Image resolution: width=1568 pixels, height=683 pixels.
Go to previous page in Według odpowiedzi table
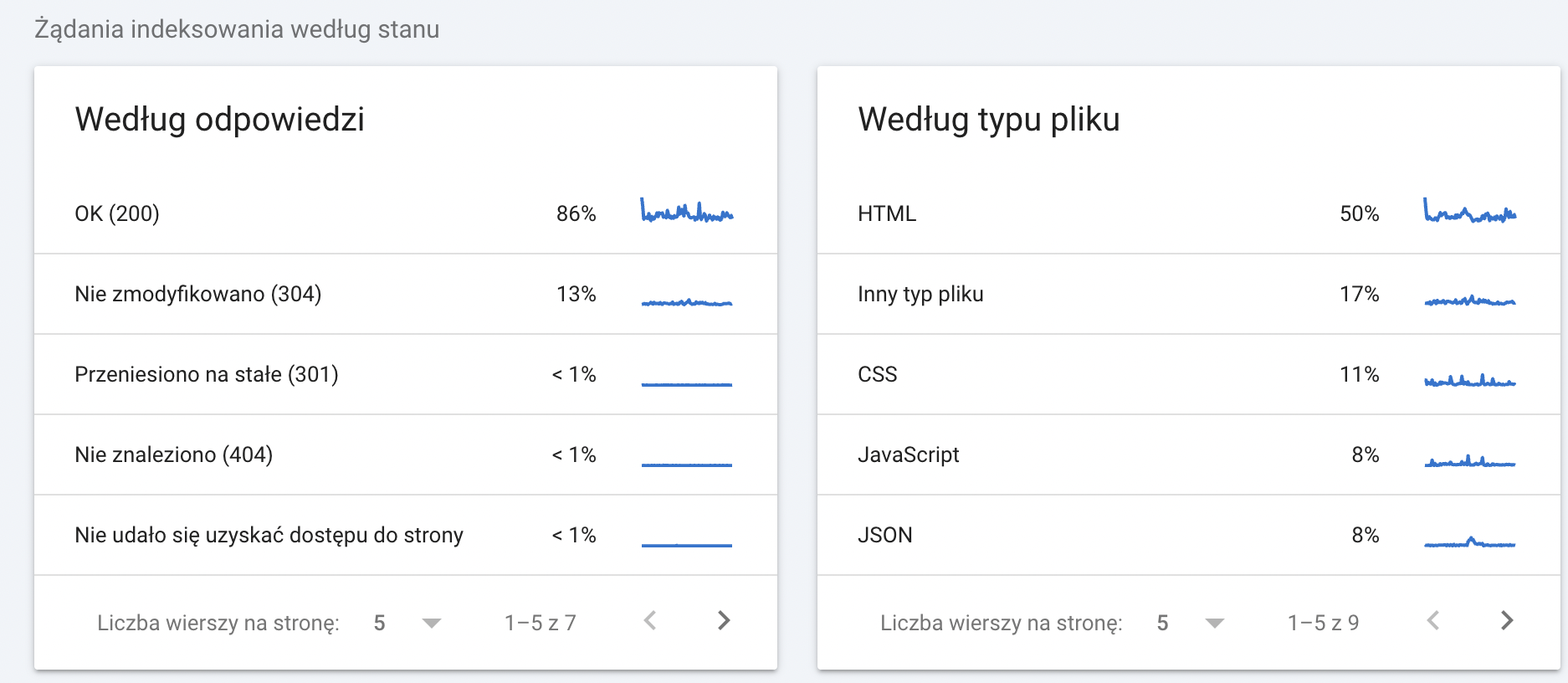[650, 621]
